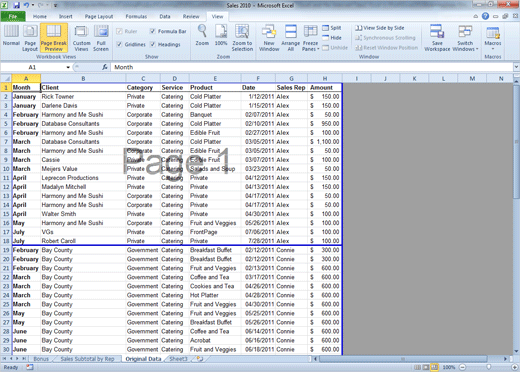Open Custom Views dialog

pyautogui.click(x=81, y=38)
